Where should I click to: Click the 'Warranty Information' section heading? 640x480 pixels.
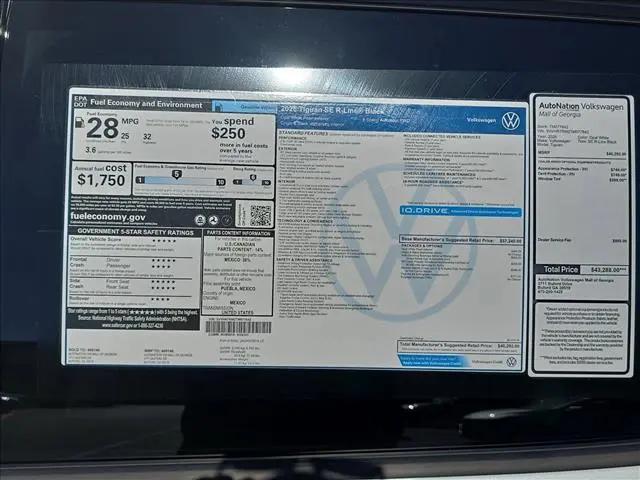[x=427, y=159]
